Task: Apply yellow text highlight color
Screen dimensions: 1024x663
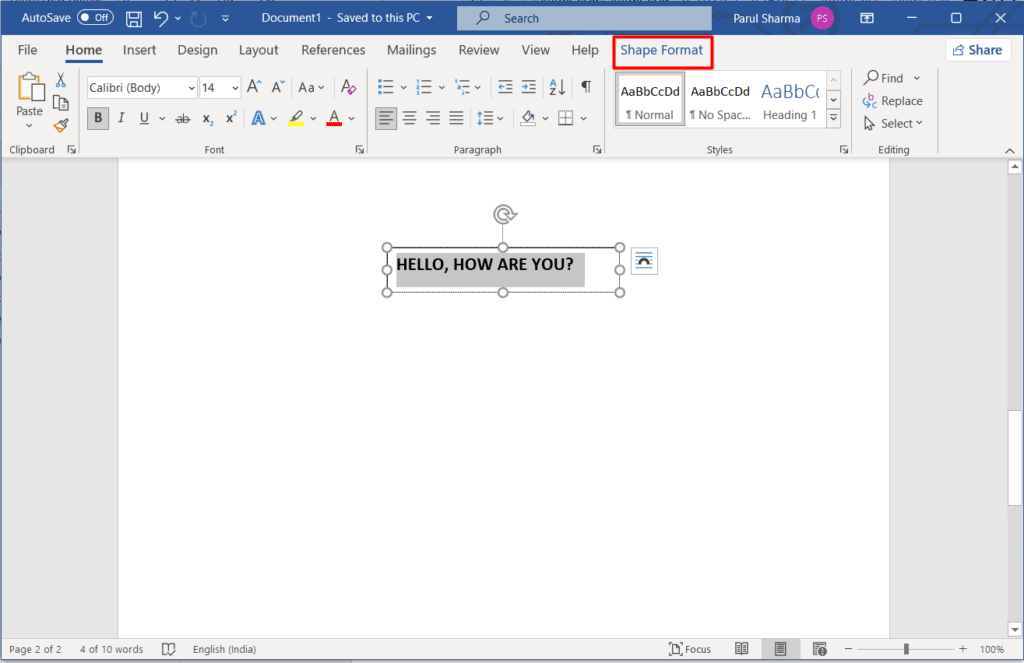Action: tap(296, 118)
